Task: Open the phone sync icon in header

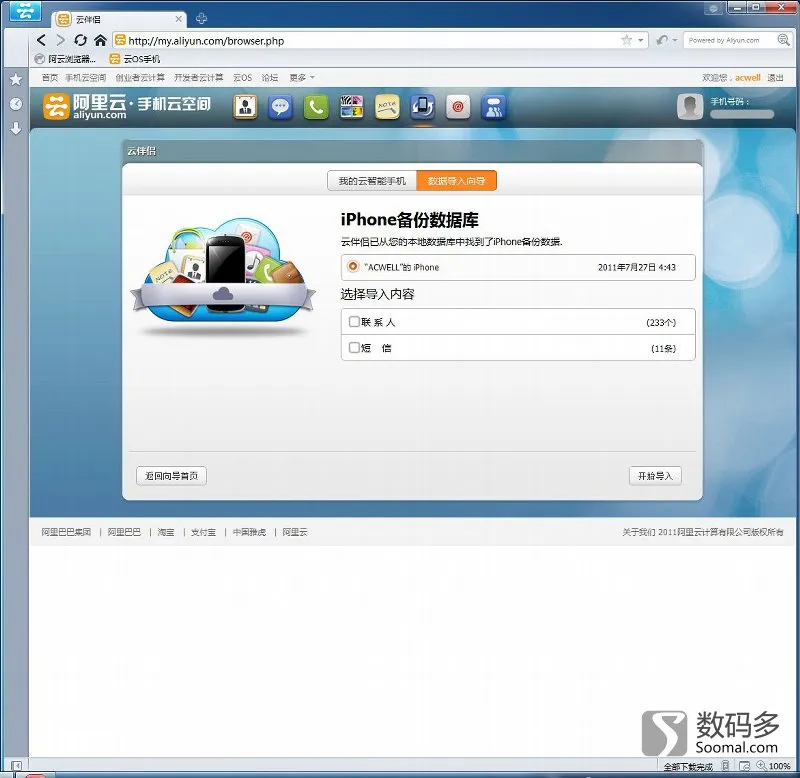Action: tap(422, 107)
